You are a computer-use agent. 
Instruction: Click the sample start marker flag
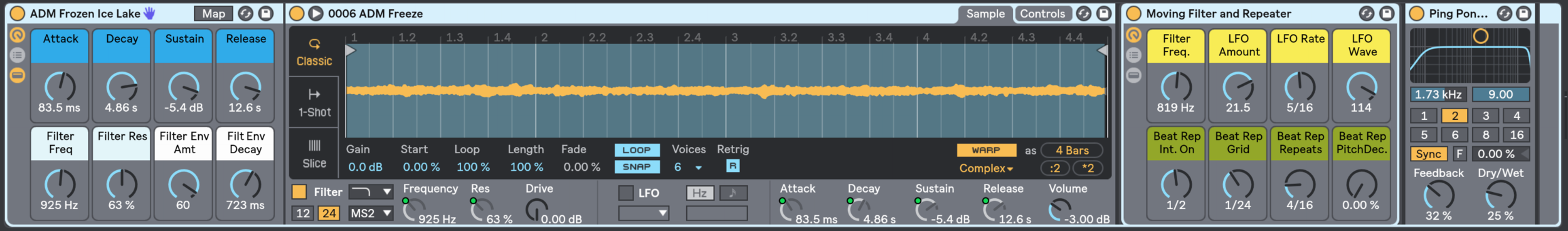pyautogui.click(x=351, y=50)
